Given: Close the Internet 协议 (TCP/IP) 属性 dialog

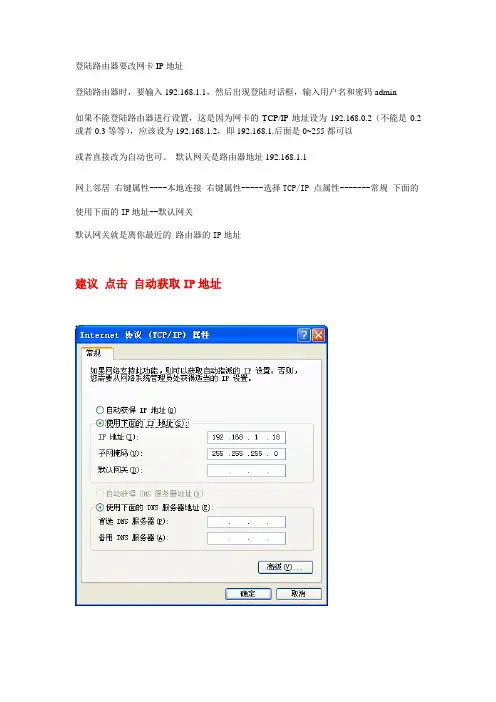Looking at the screenshot, I should (318, 335).
